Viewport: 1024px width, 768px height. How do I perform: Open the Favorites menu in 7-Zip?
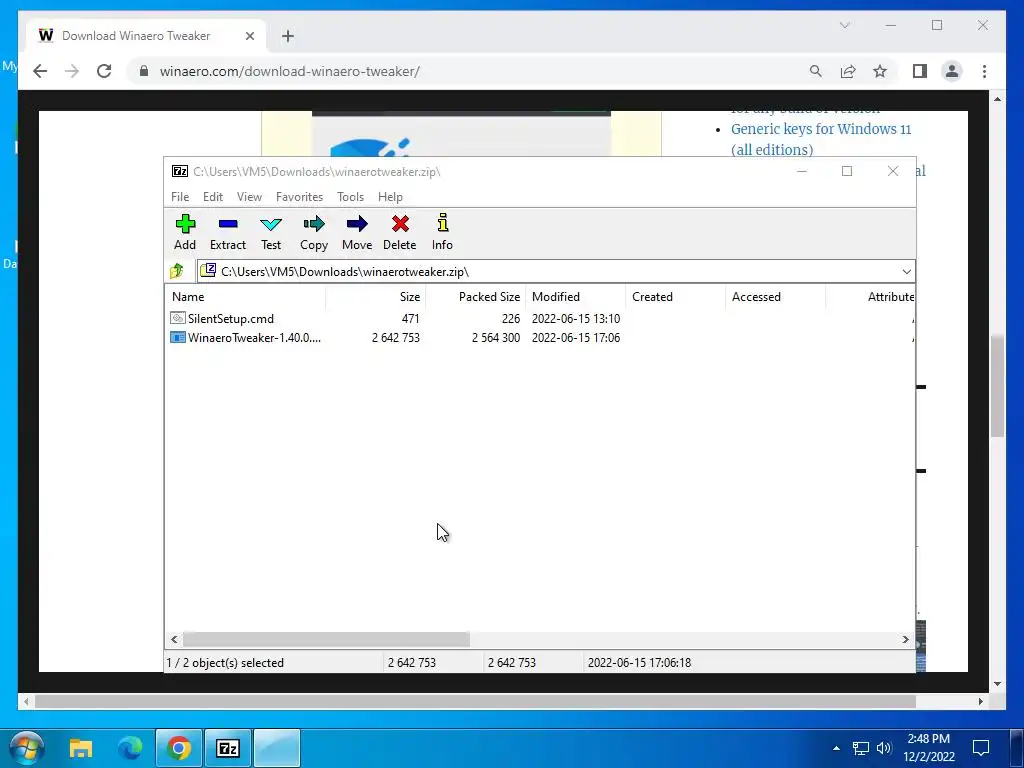(x=299, y=197)
